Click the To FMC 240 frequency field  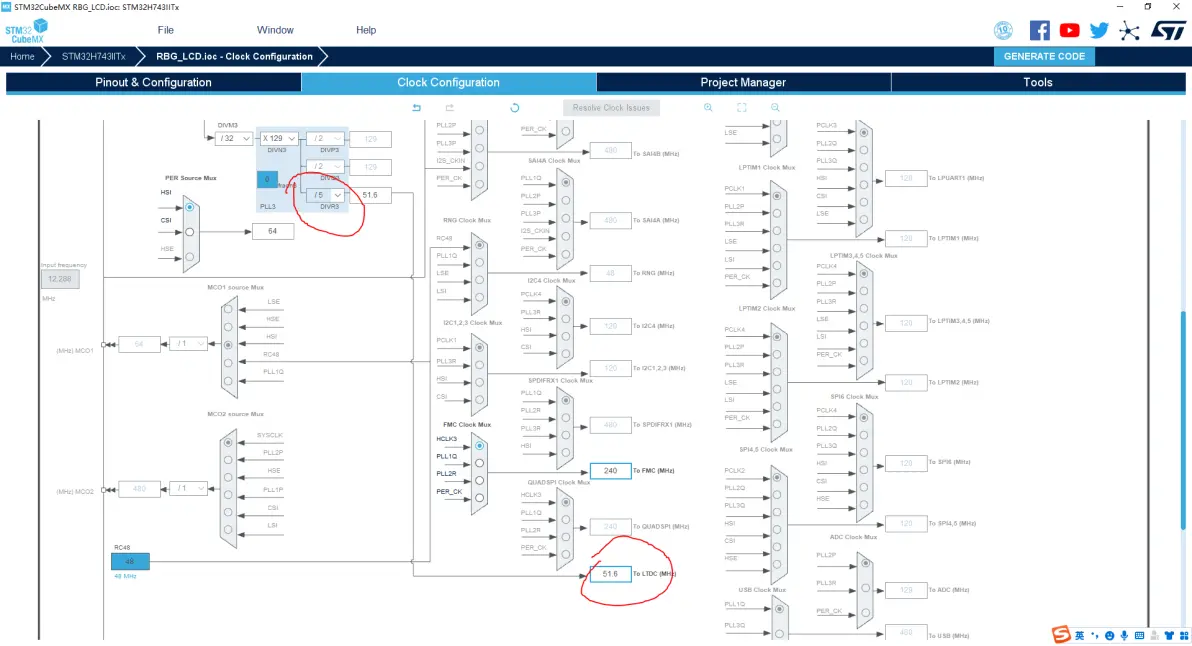610,470
